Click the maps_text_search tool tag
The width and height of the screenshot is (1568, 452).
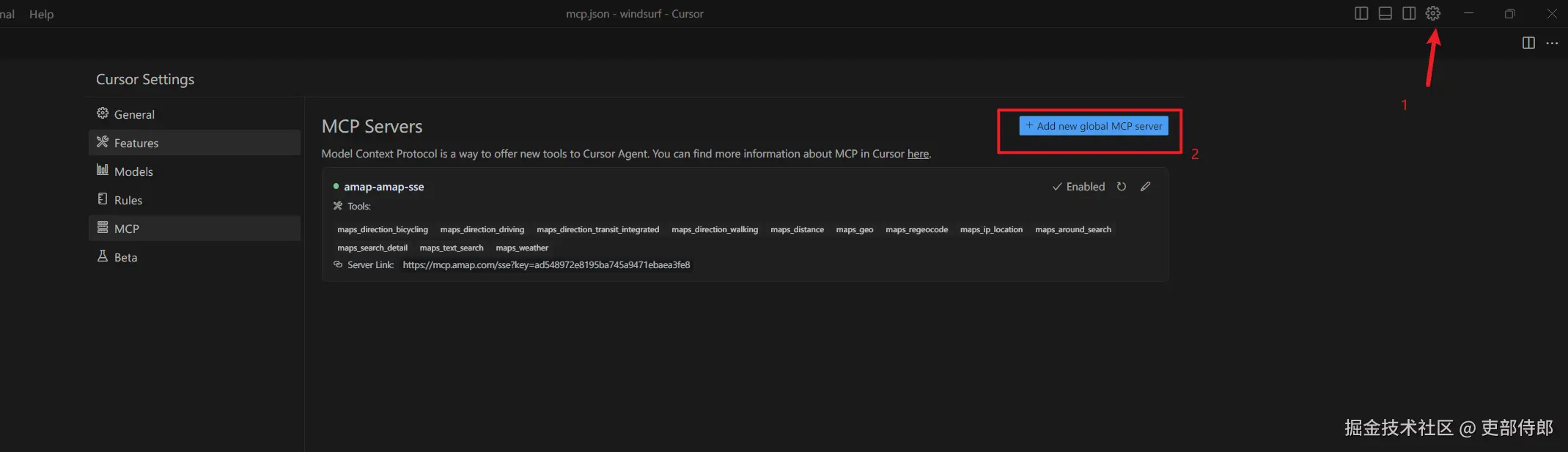452,248
